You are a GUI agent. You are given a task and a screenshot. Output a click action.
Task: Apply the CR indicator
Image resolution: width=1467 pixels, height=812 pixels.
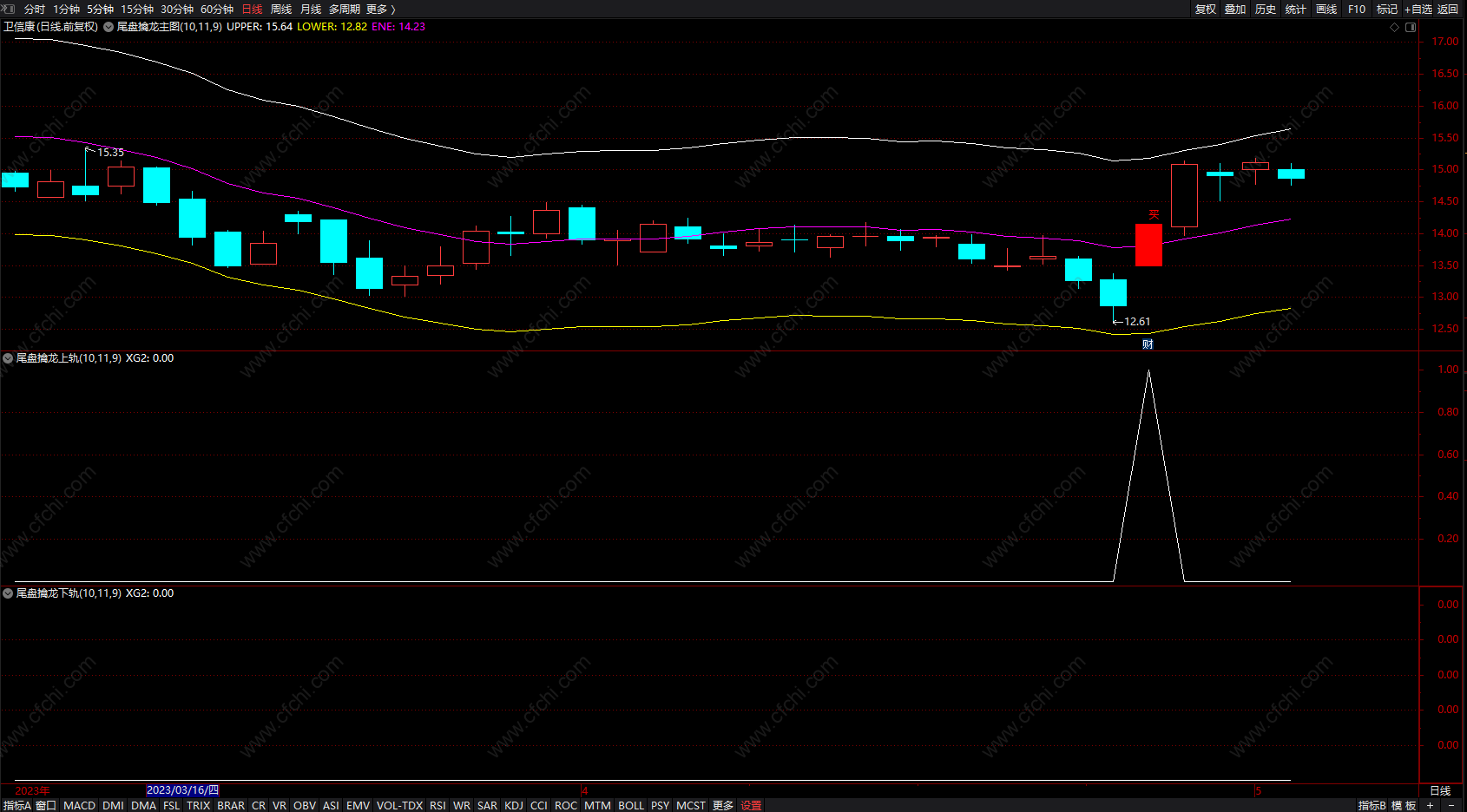pyautogui.click(x=259, y=806)
